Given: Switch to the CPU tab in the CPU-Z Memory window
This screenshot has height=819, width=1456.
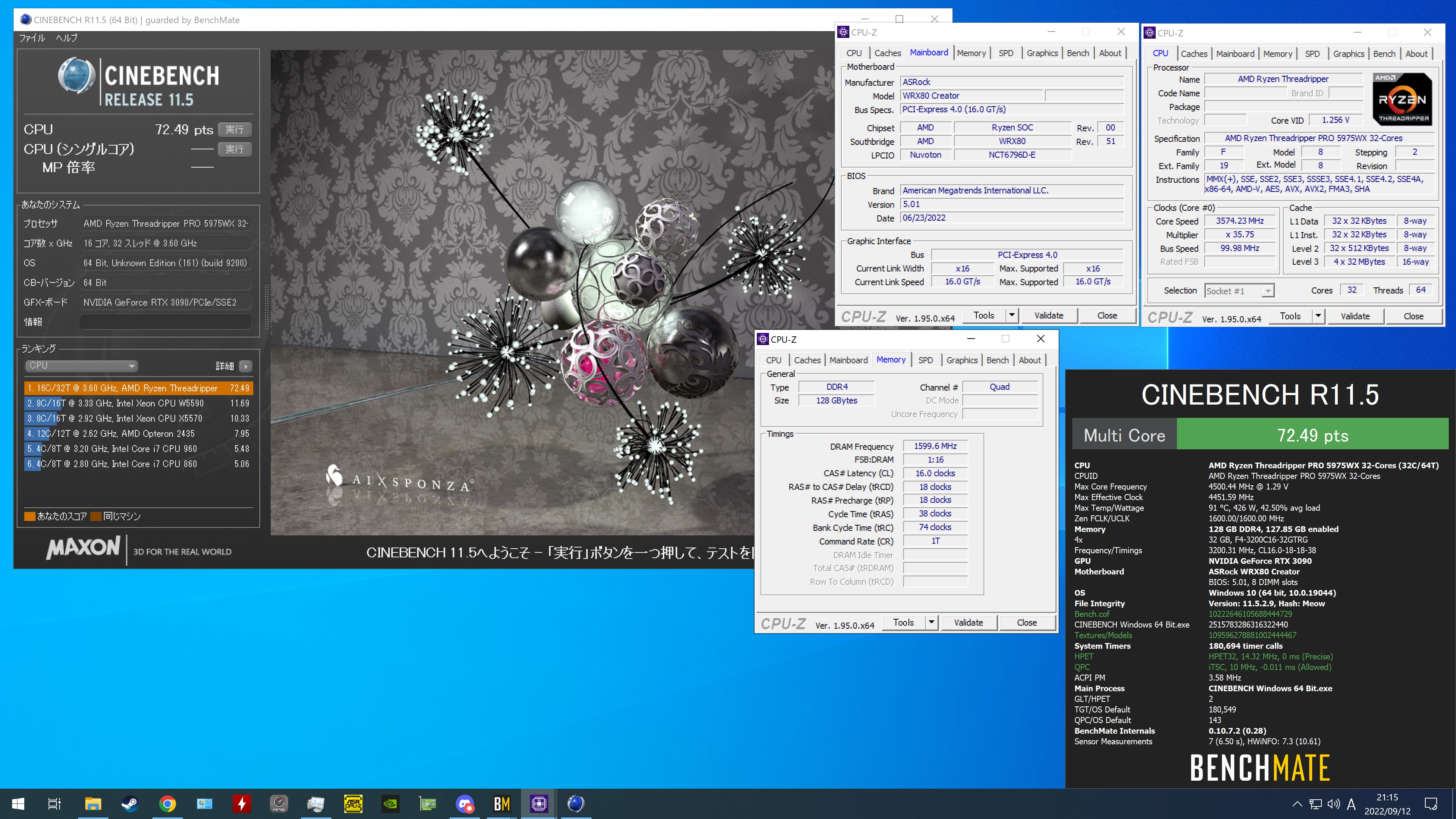Looking at the screenshot, I should [x=774, y=360].
